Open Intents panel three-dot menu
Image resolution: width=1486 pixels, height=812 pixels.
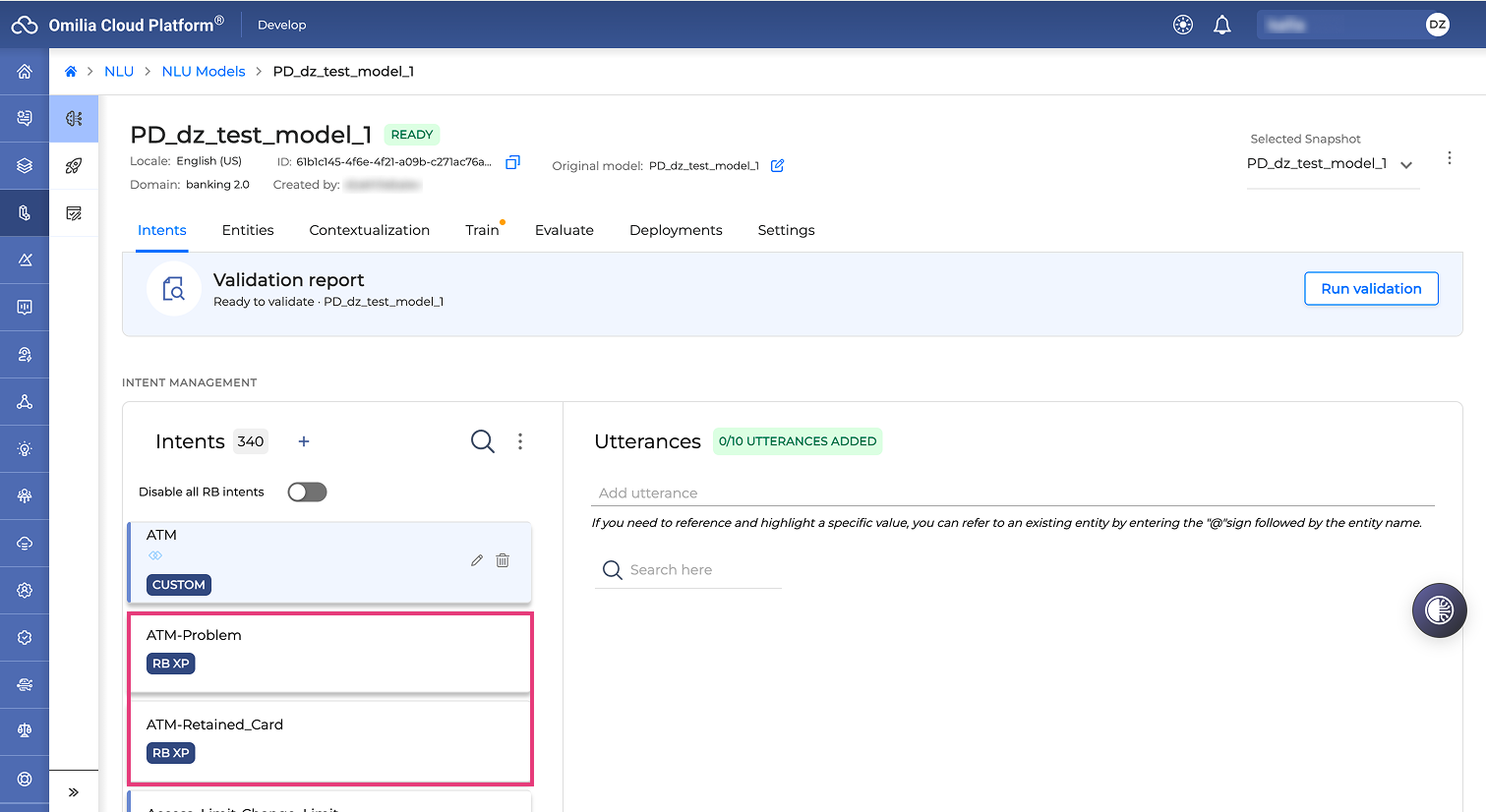click(520, 441)
